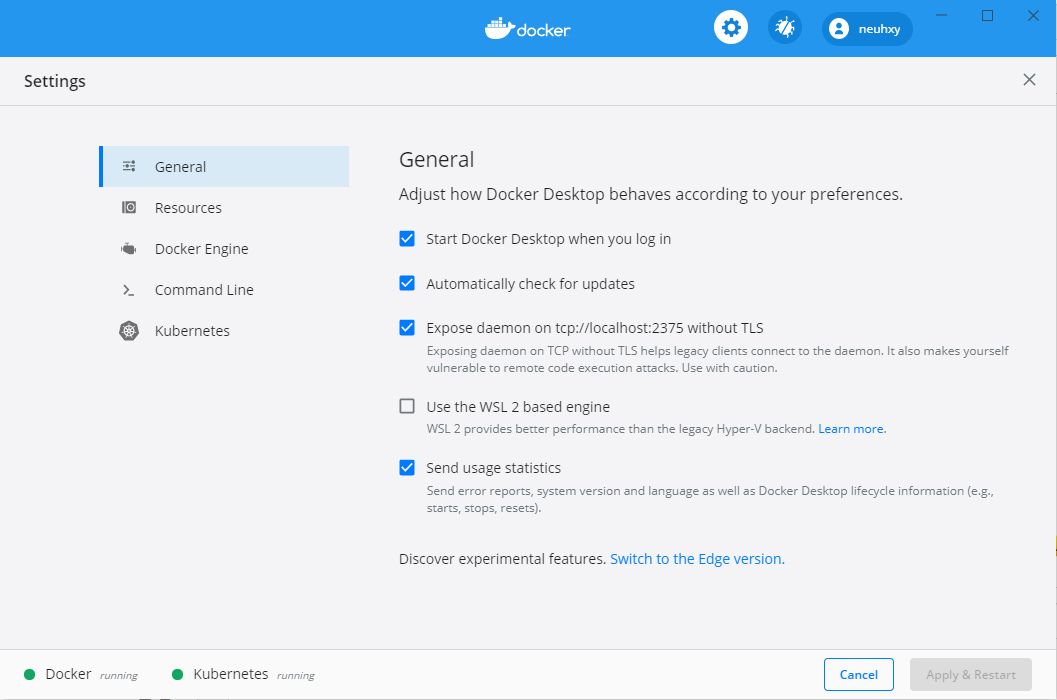The height and width of the screenshot is (700, 1057).
Task: Click the General sliders icon in sidebar
Action: click(x=129, y=166)
